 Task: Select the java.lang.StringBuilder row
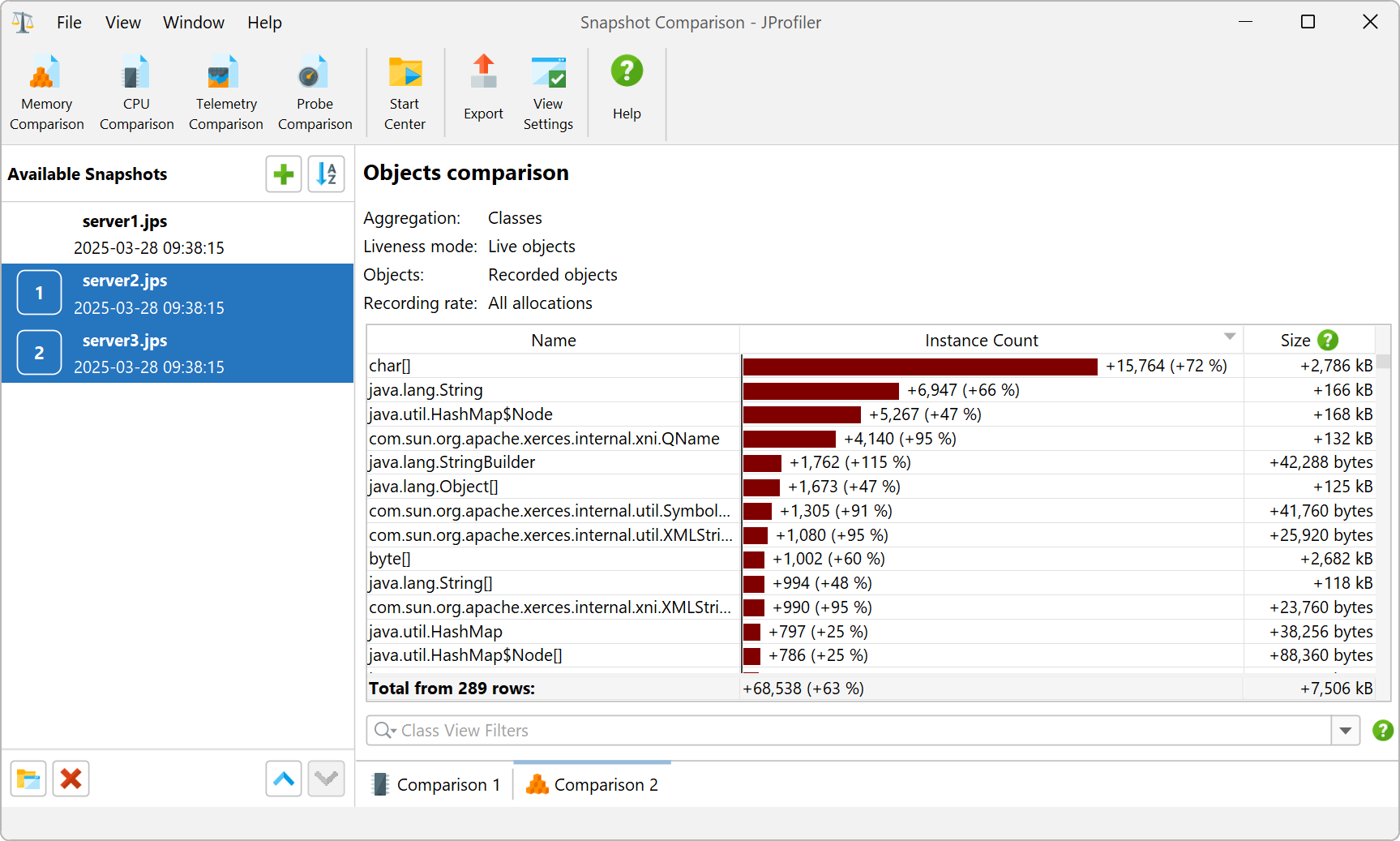[871, 462]
